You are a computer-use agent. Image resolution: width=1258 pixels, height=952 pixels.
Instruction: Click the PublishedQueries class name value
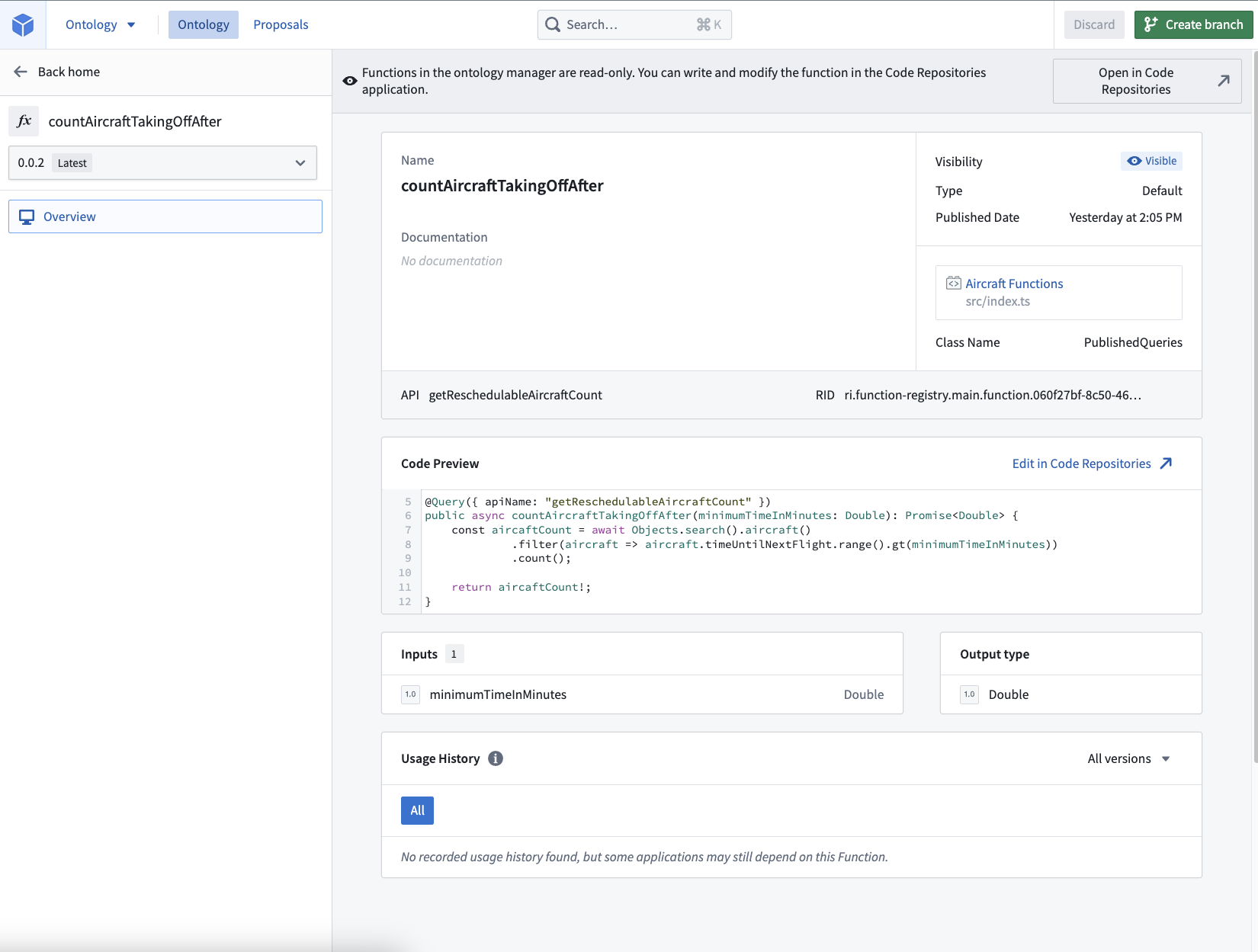click(1133, 342)
